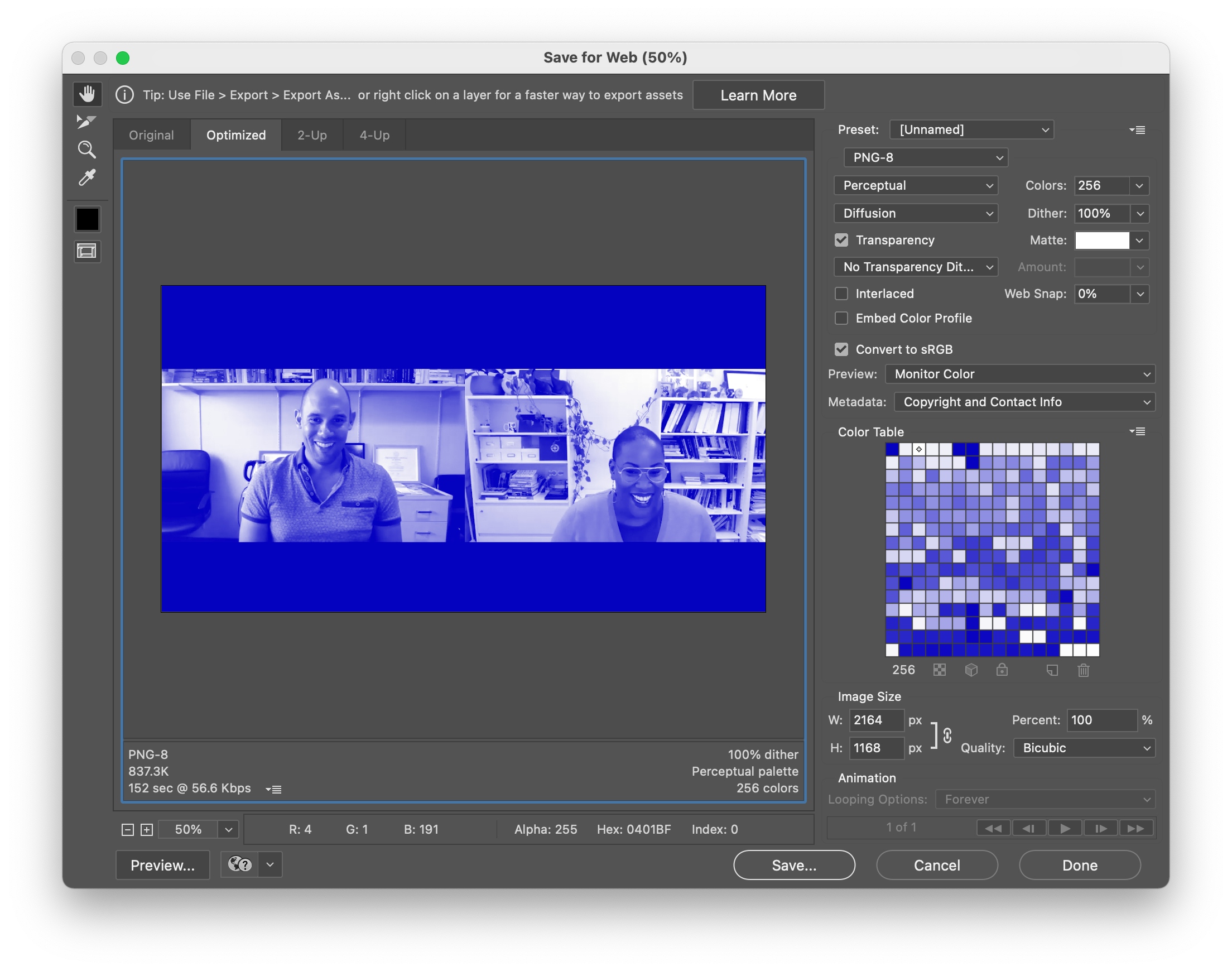Switch to the Original tab

click(x=151, y=135)
